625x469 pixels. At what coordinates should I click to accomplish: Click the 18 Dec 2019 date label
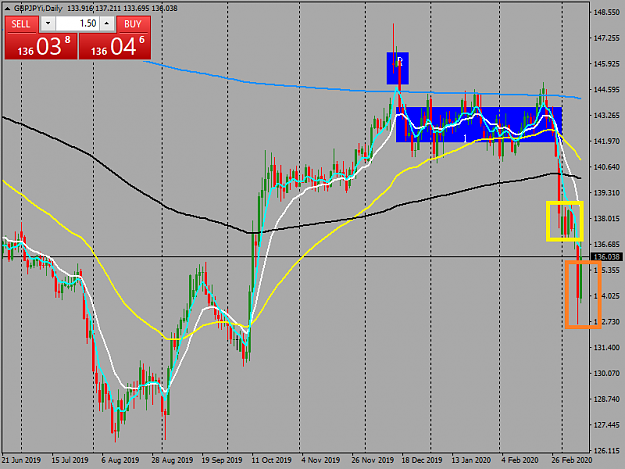pyautogui.click(x=422, y=460)
